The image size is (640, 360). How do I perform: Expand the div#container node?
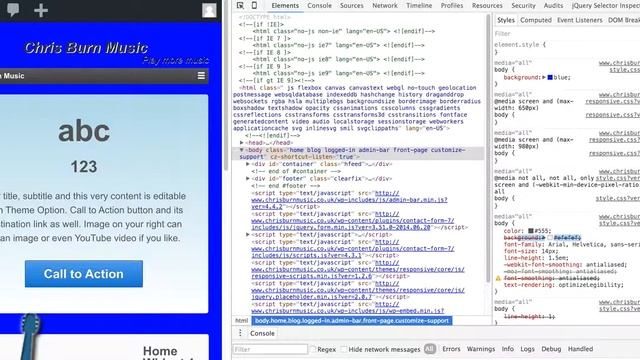tap(248, 164)
